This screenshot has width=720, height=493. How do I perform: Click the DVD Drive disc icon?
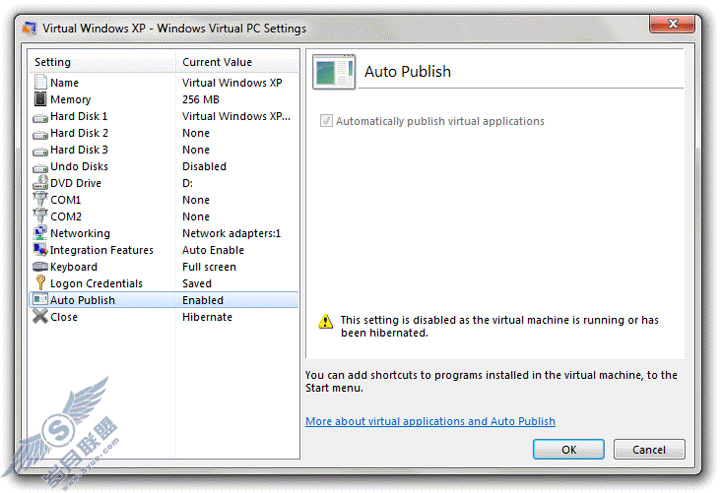(40, 183)
